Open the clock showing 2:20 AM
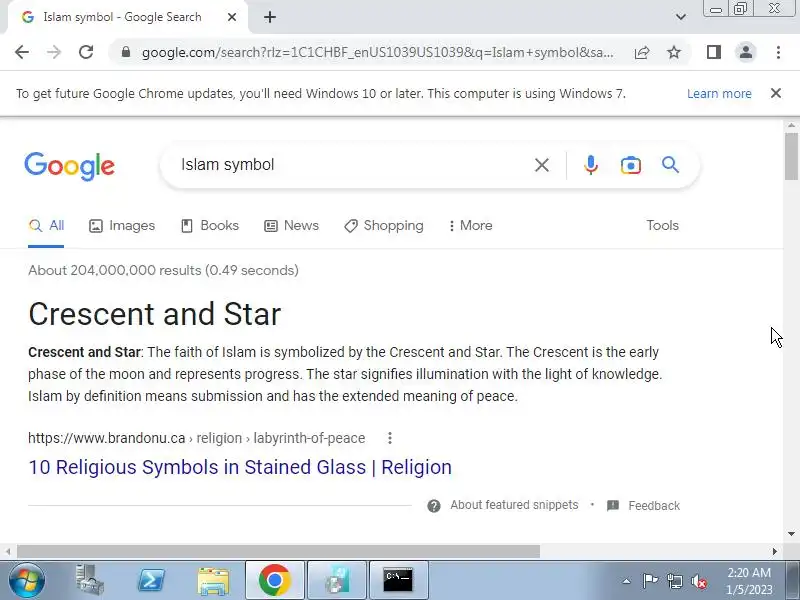 click(749, 581)
